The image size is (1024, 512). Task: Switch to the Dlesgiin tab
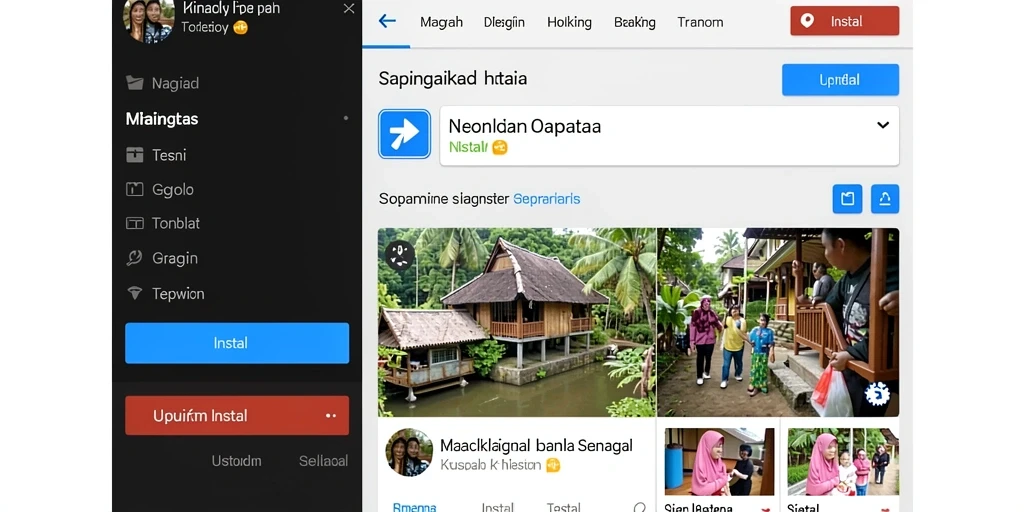click(504, 22)
